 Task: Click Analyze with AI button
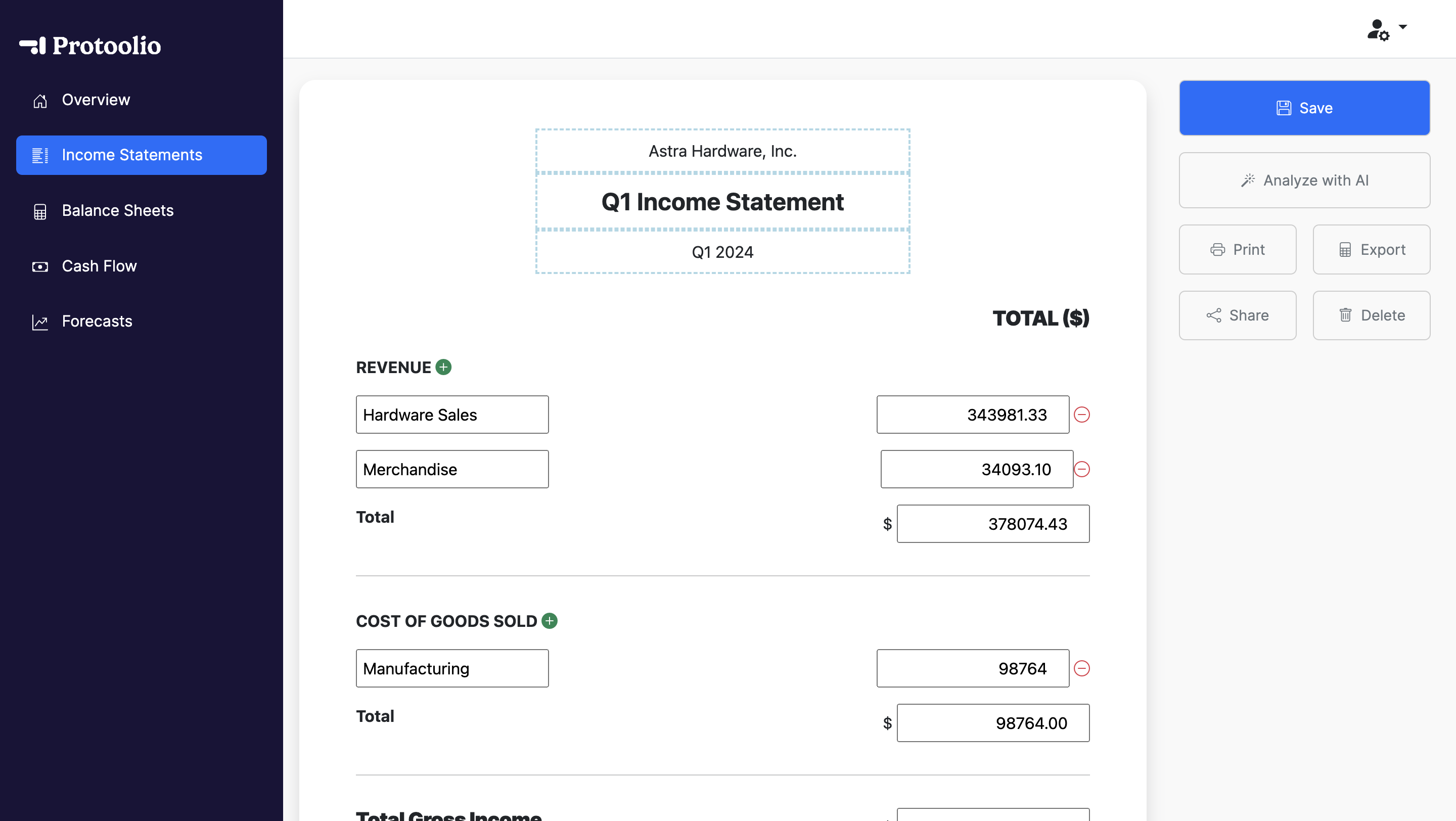[1304, 180]
